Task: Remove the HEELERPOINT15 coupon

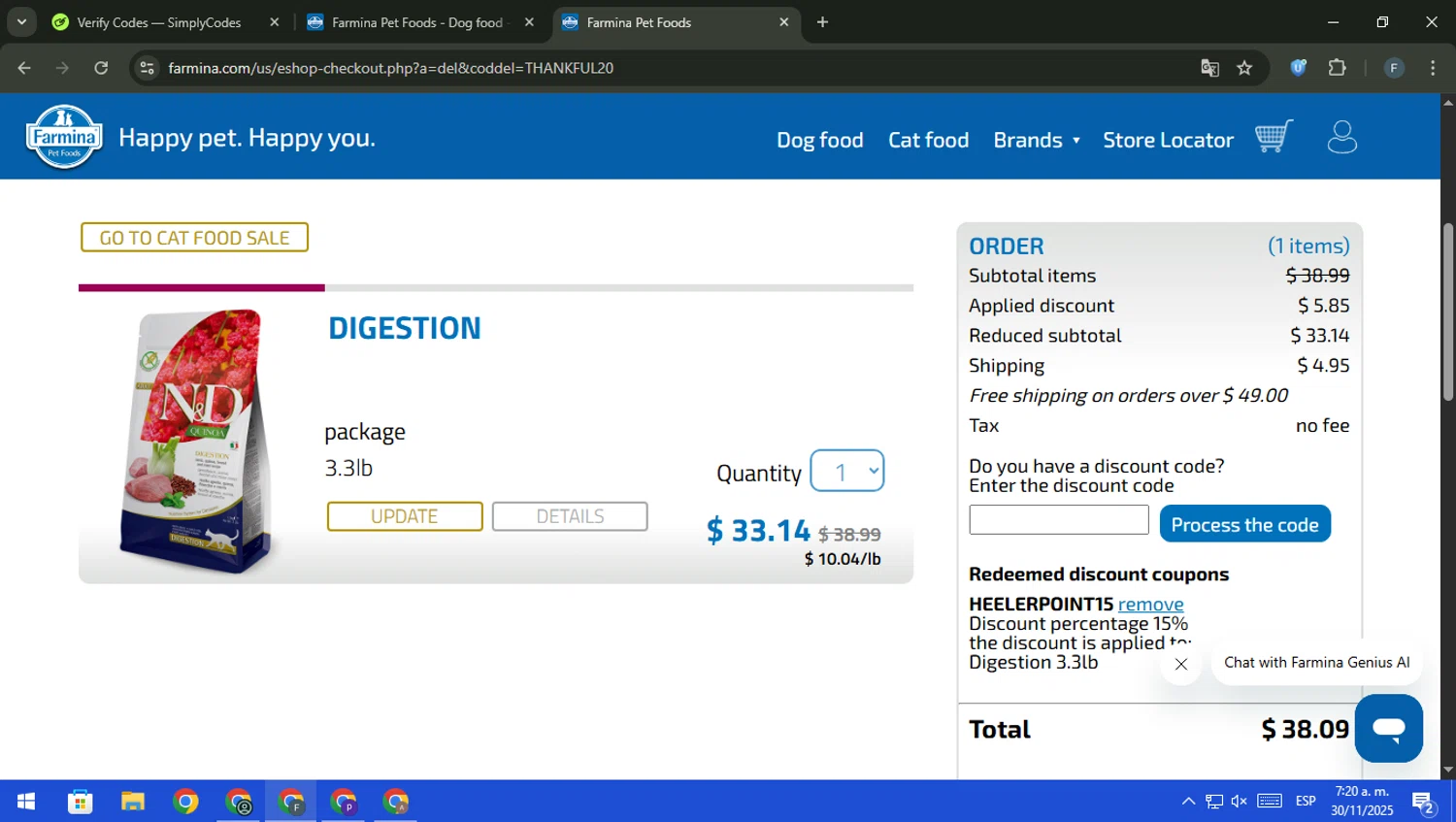Action: 1150,604
